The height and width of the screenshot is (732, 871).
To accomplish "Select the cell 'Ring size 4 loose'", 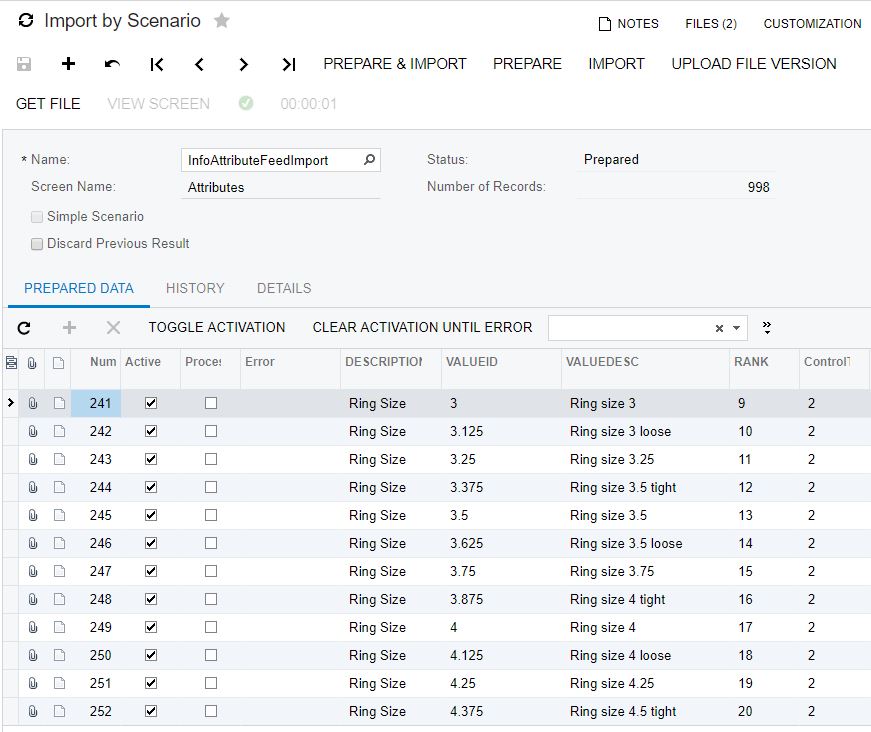I will pyautogui.click(x=620, y=655).
